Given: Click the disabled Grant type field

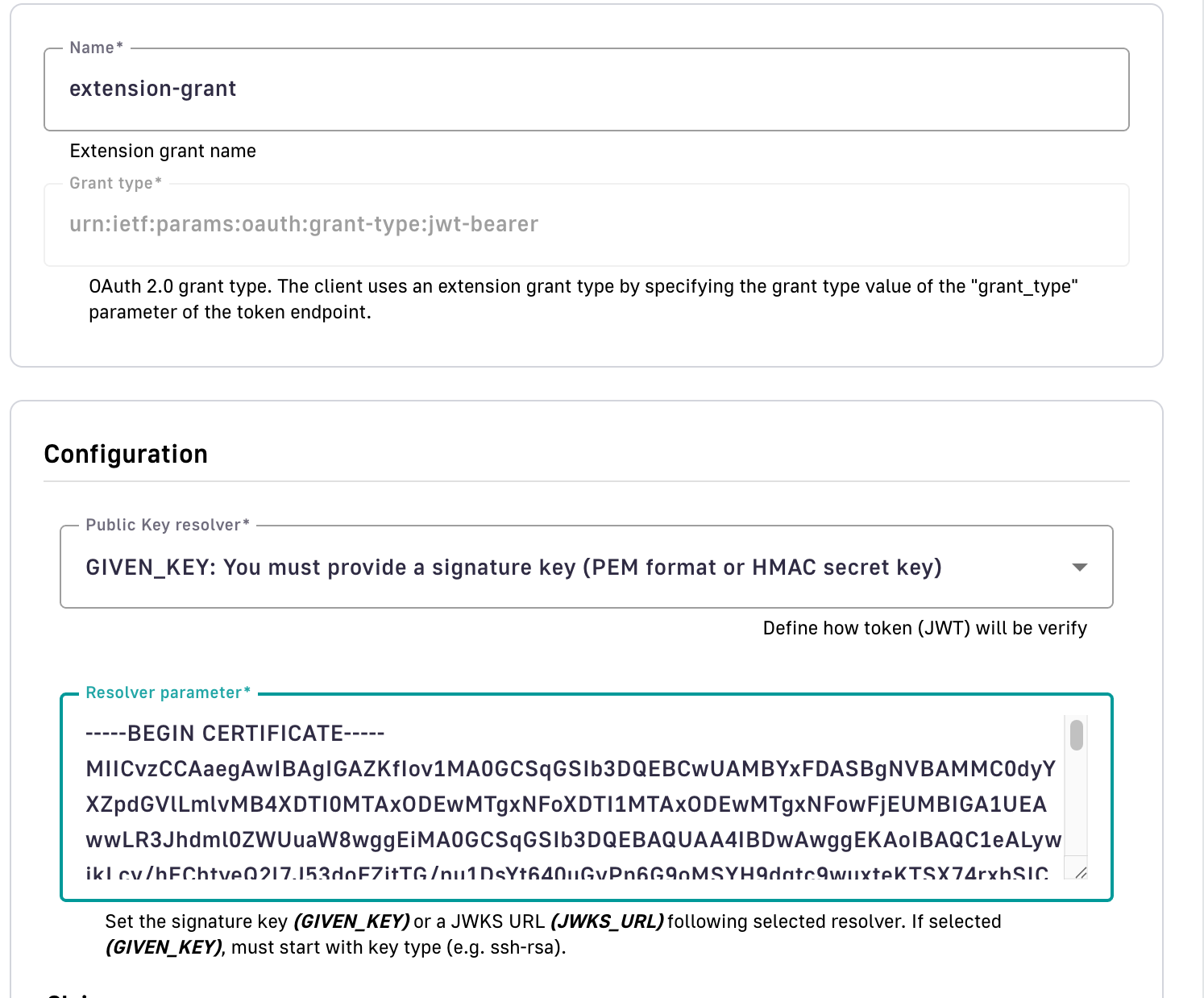Looking at the screenshot, I should click(x=585, y=225).
